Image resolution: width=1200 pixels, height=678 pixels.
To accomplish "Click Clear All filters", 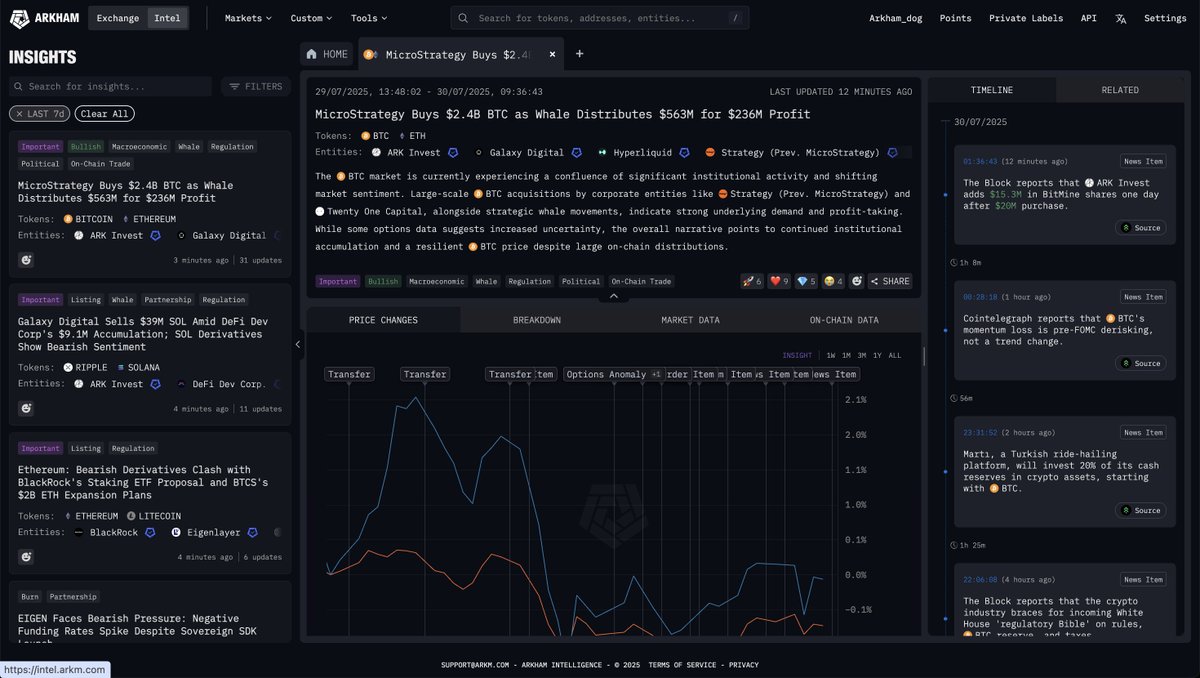I will point(104,114).
